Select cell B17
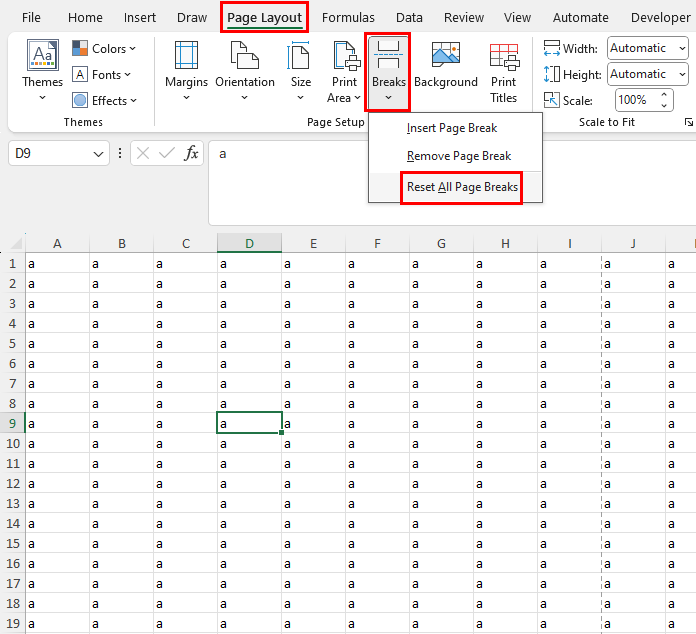696x634 pixels. click(122, 583)
